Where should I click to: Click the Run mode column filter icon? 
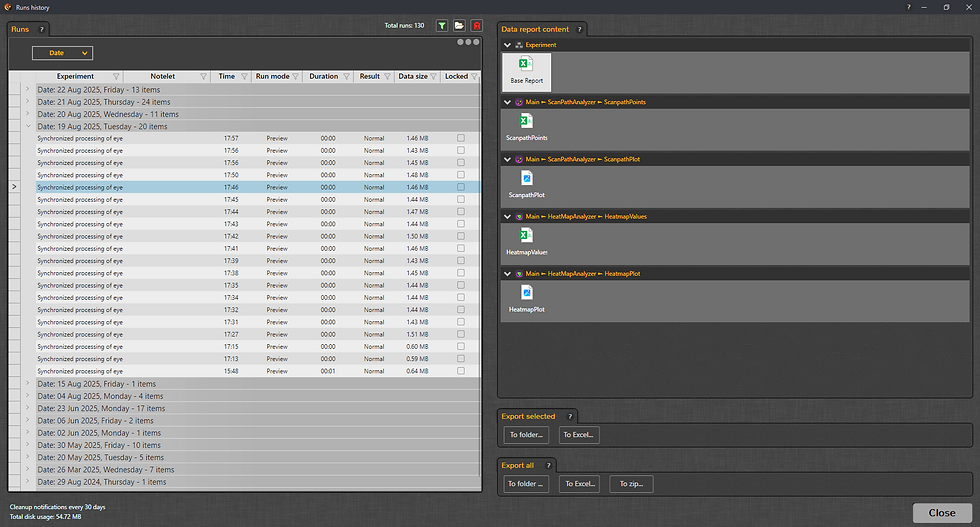click(x=296, y=77)
